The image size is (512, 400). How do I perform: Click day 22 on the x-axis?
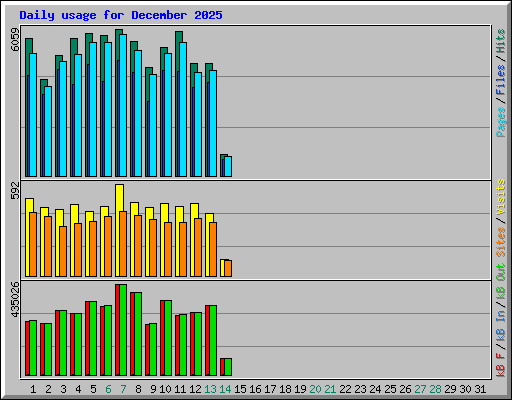click(345, 389)
